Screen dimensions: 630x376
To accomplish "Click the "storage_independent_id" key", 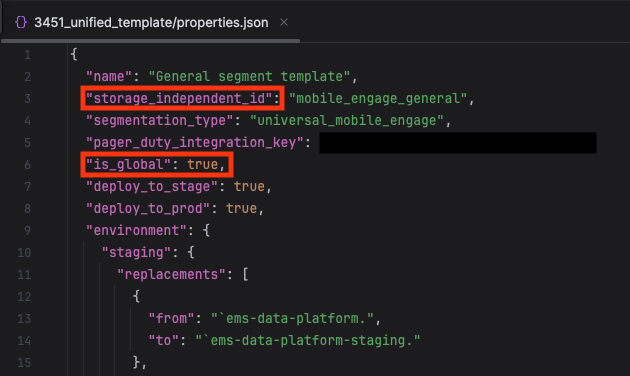I will click(179, 98).
